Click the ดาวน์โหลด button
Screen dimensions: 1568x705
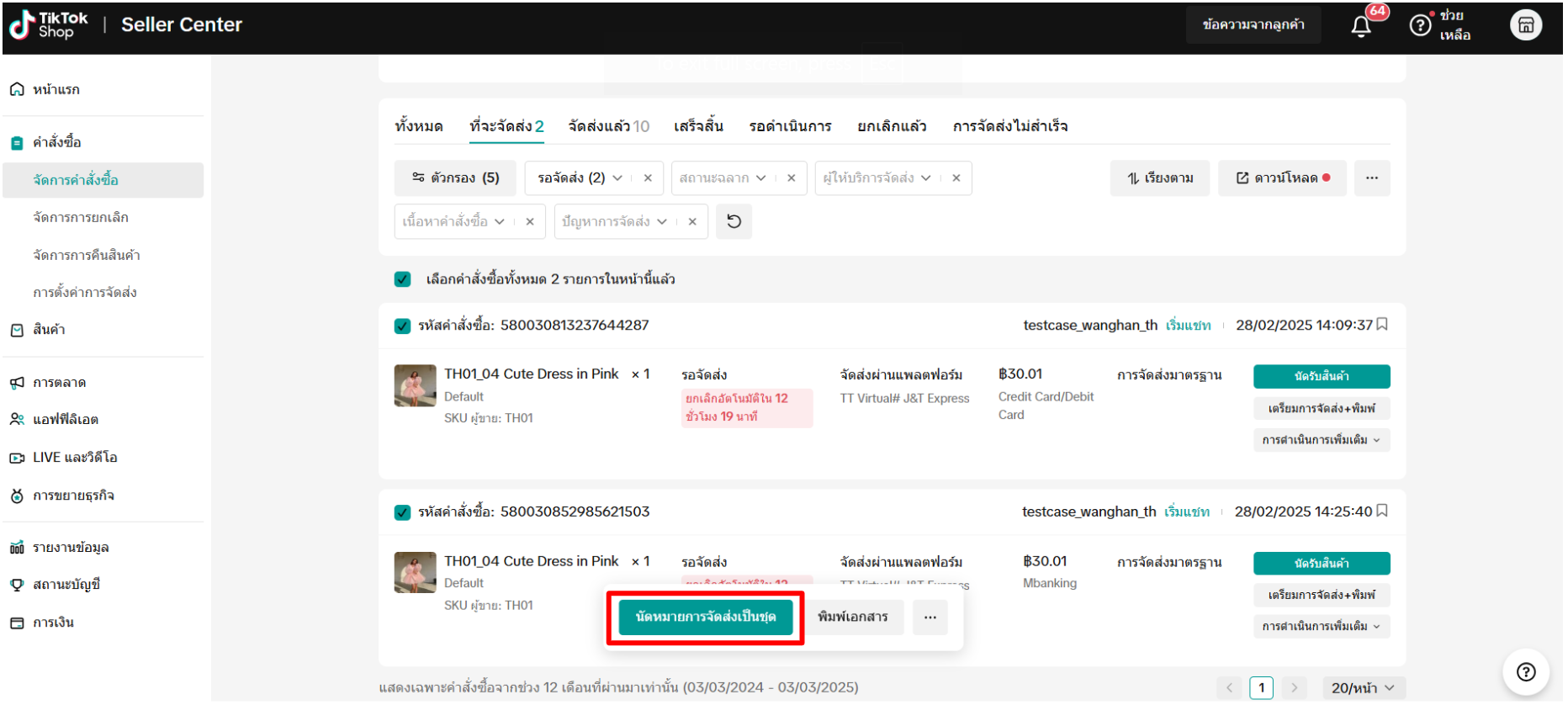point(1283,178)
